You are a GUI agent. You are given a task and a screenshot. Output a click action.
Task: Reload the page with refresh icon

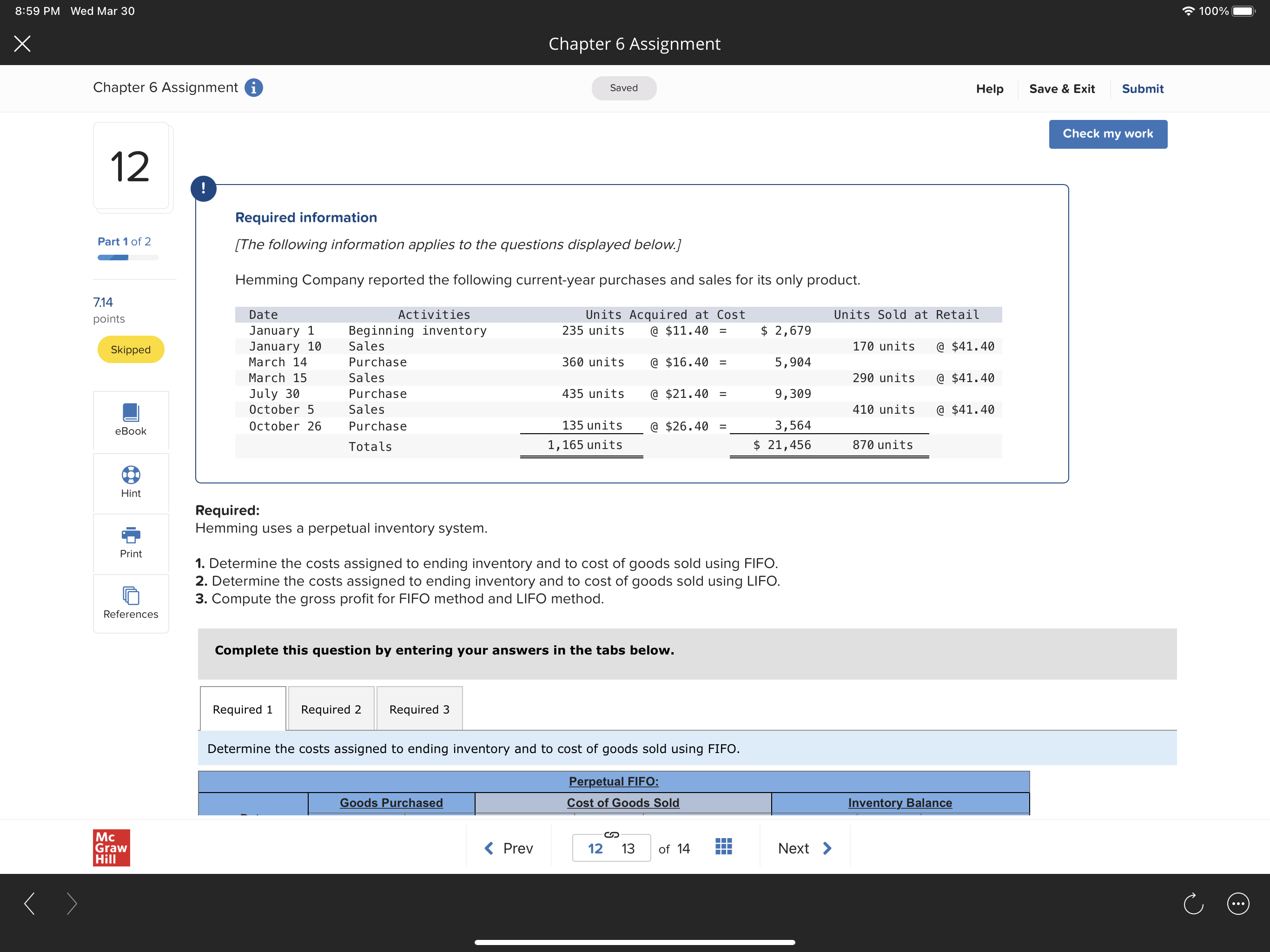(x=1193, y=903)
